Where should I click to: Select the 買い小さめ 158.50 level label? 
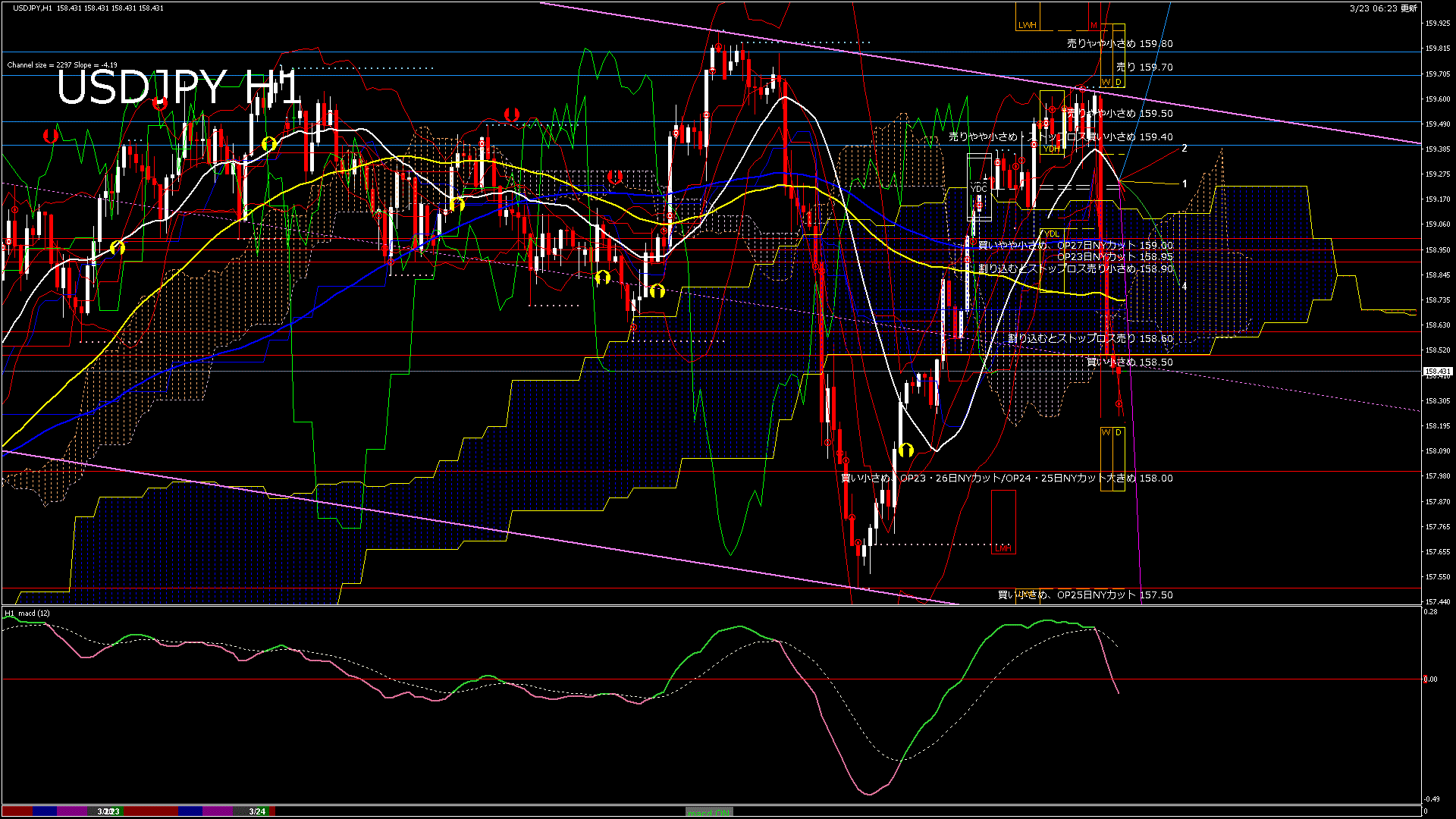click(x=1129, y=362)
